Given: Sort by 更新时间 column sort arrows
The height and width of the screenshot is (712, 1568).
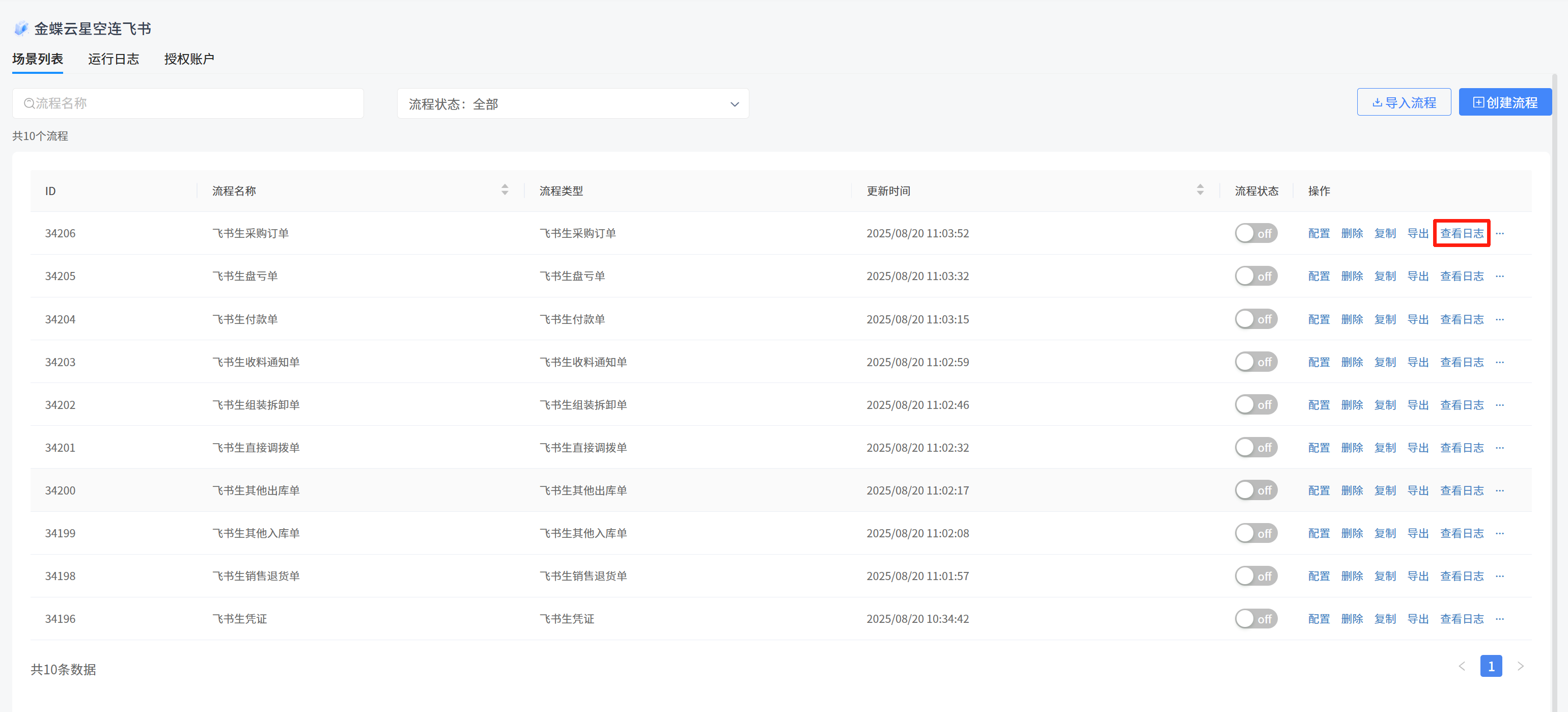Looking at the screenshot, I should pos(1200,190).
